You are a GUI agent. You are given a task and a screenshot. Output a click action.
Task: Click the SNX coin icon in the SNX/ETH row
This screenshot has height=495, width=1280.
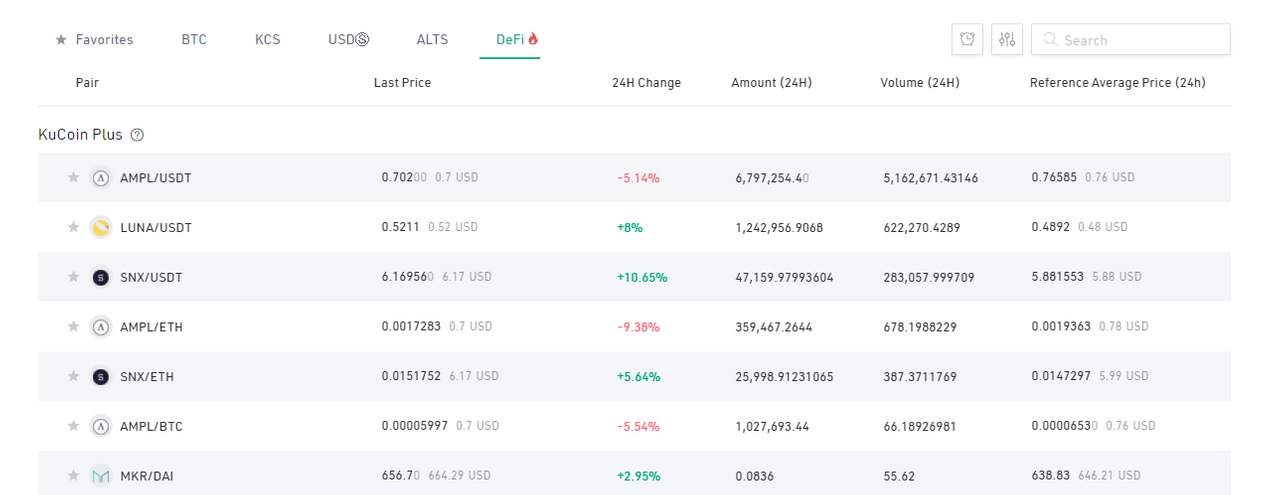point(101,377)
